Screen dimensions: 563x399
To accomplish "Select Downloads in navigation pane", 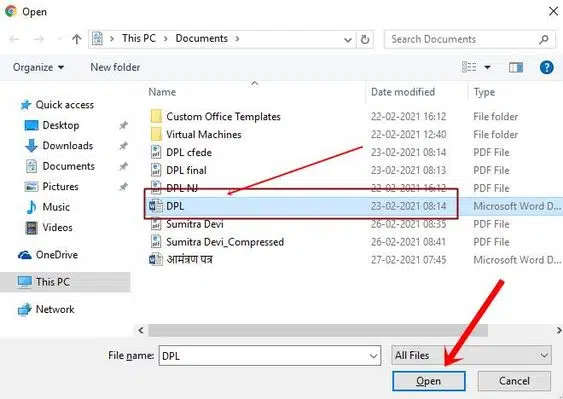I will tap(59, 146).
